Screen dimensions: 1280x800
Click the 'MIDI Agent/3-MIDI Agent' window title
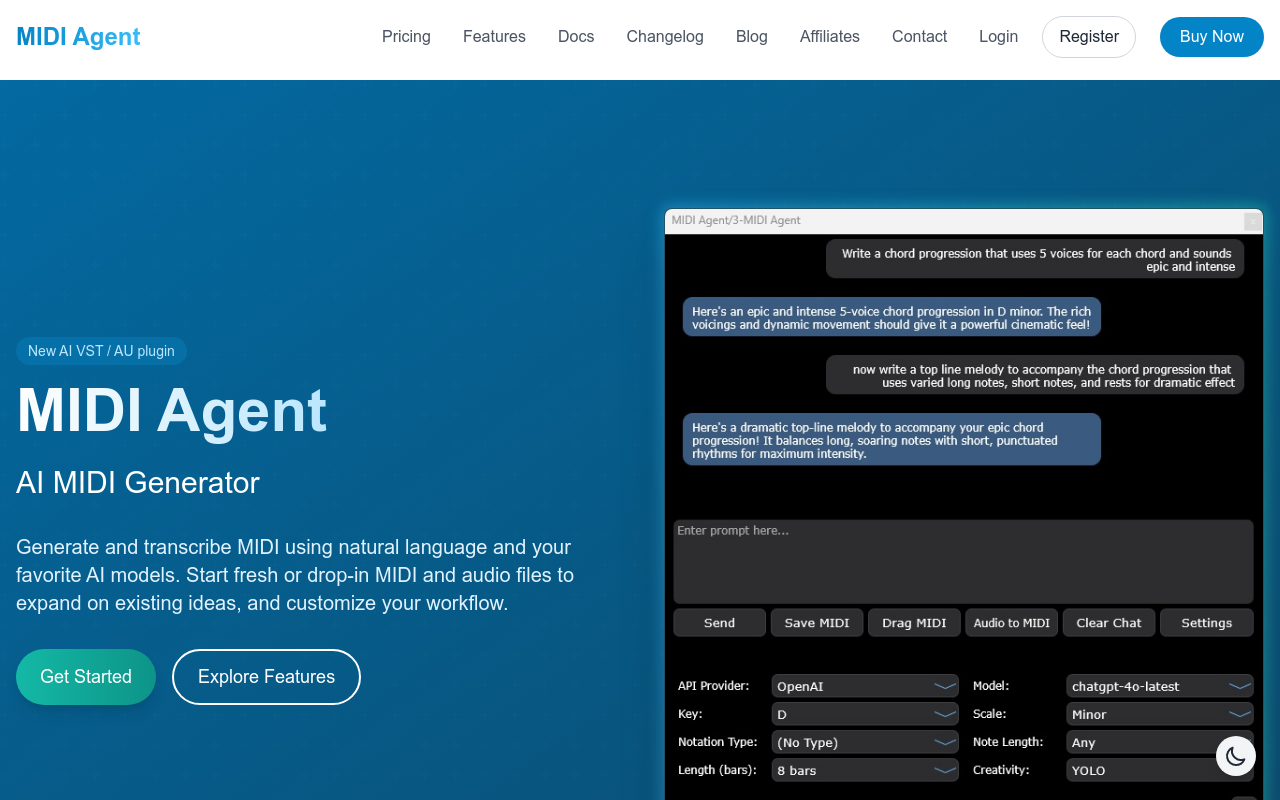[x=736, y=220]
